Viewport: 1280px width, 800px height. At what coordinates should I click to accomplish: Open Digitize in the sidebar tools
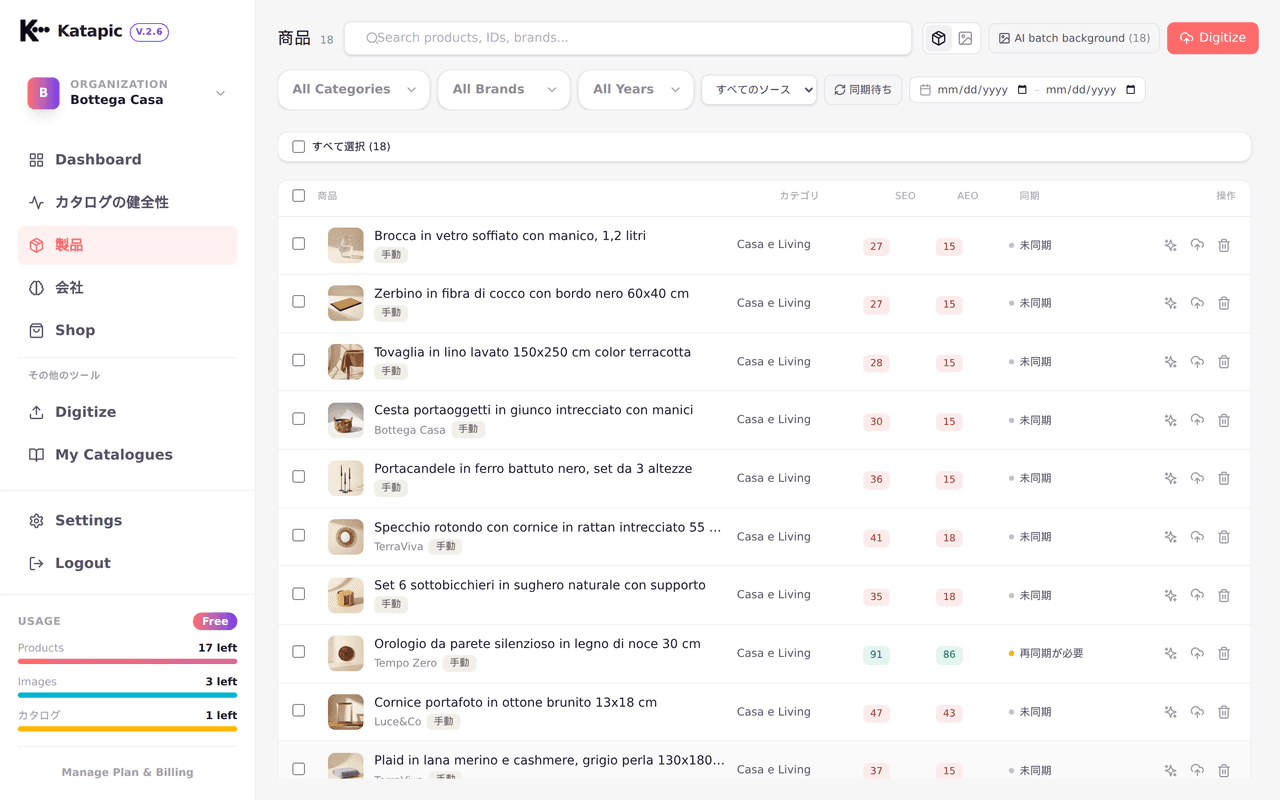pos(127,412)
